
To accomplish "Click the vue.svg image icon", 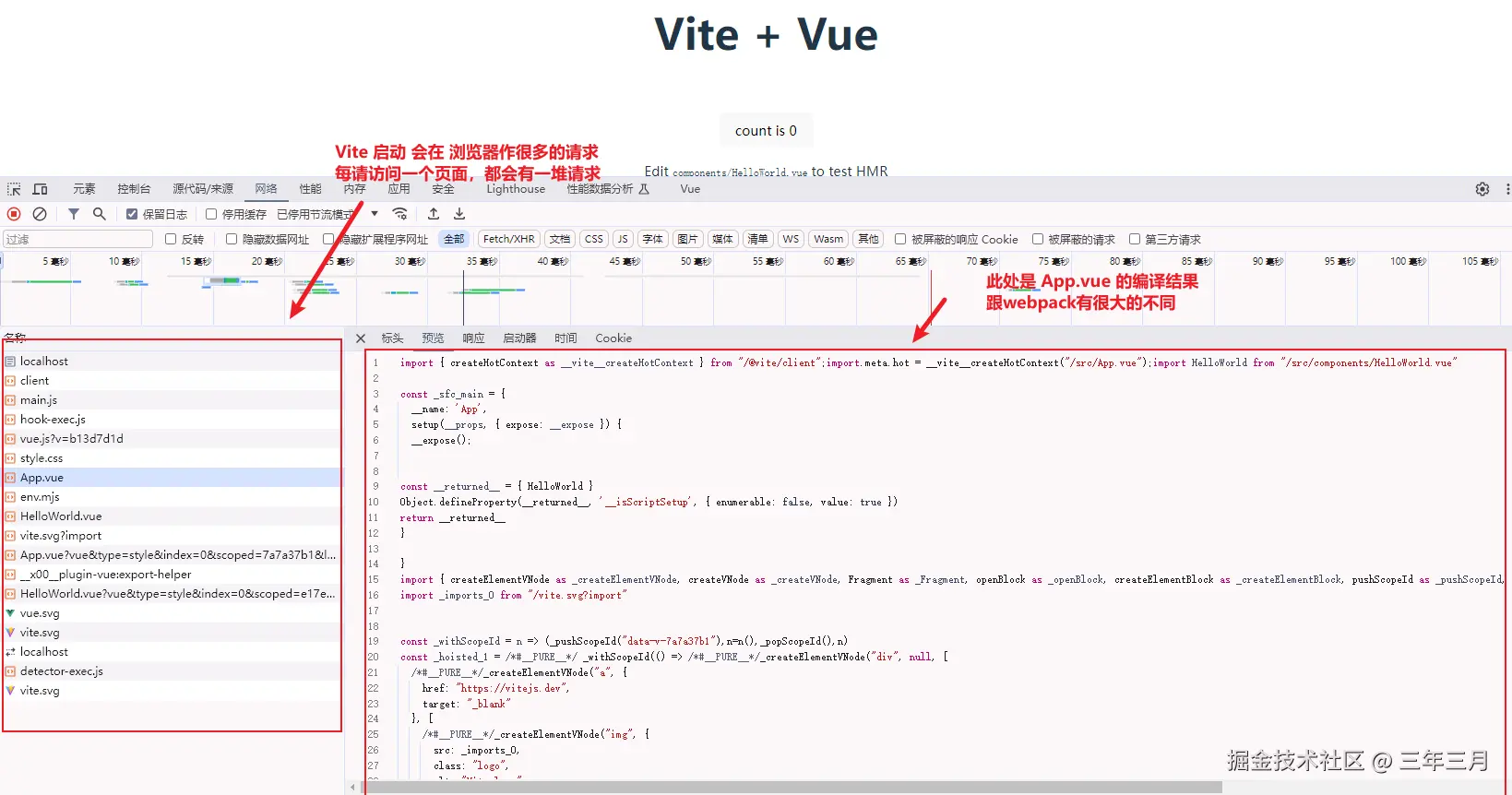I will click(10, 613).
